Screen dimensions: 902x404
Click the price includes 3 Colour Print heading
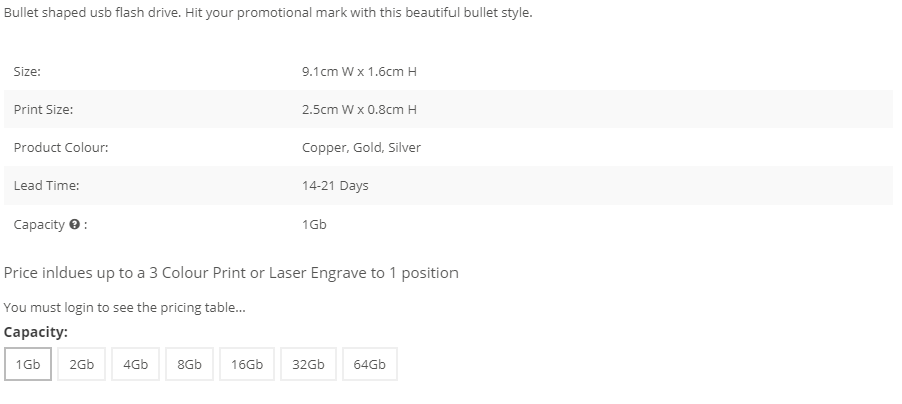click(231, 273)
